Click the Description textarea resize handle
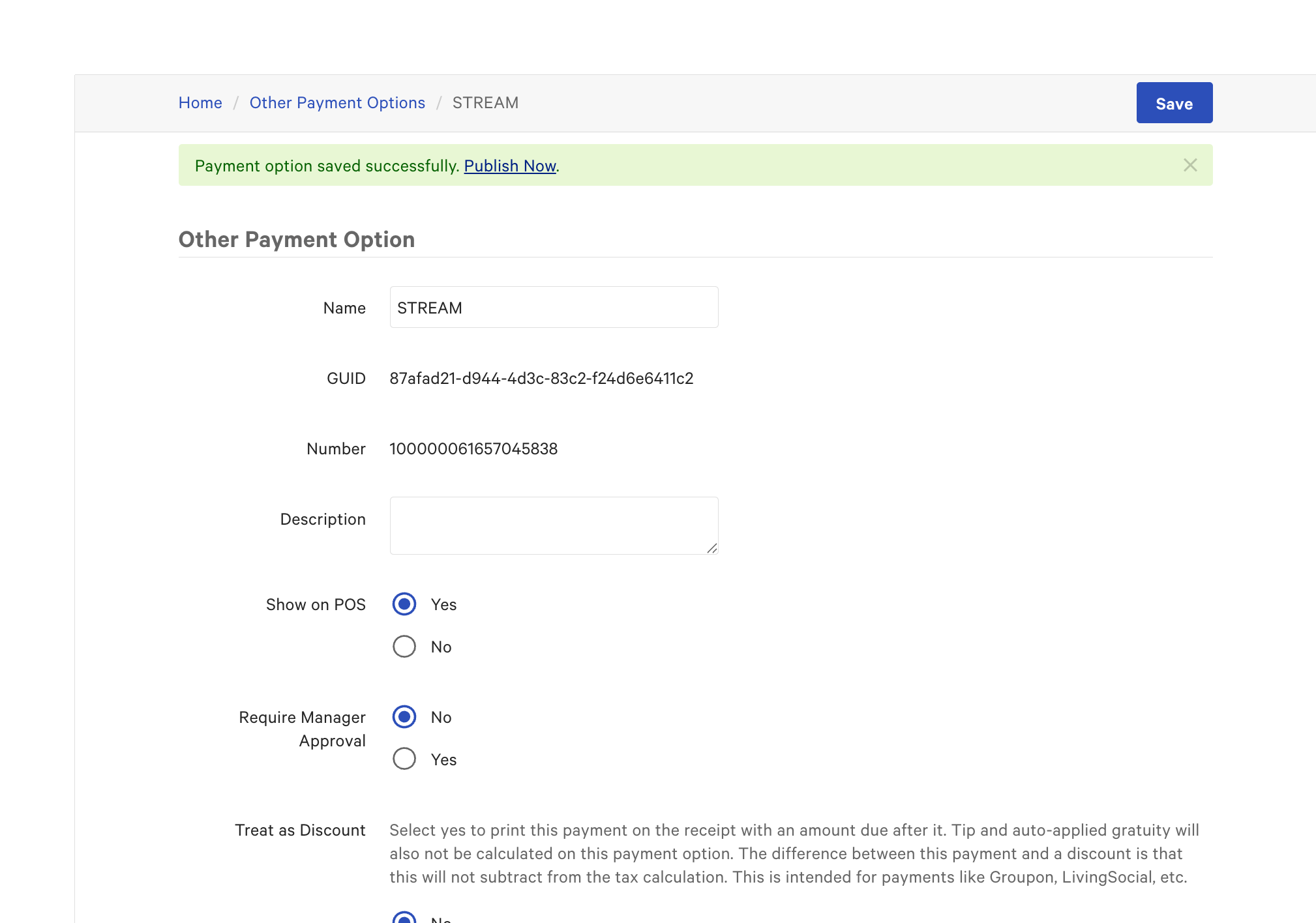 point(712,548)
